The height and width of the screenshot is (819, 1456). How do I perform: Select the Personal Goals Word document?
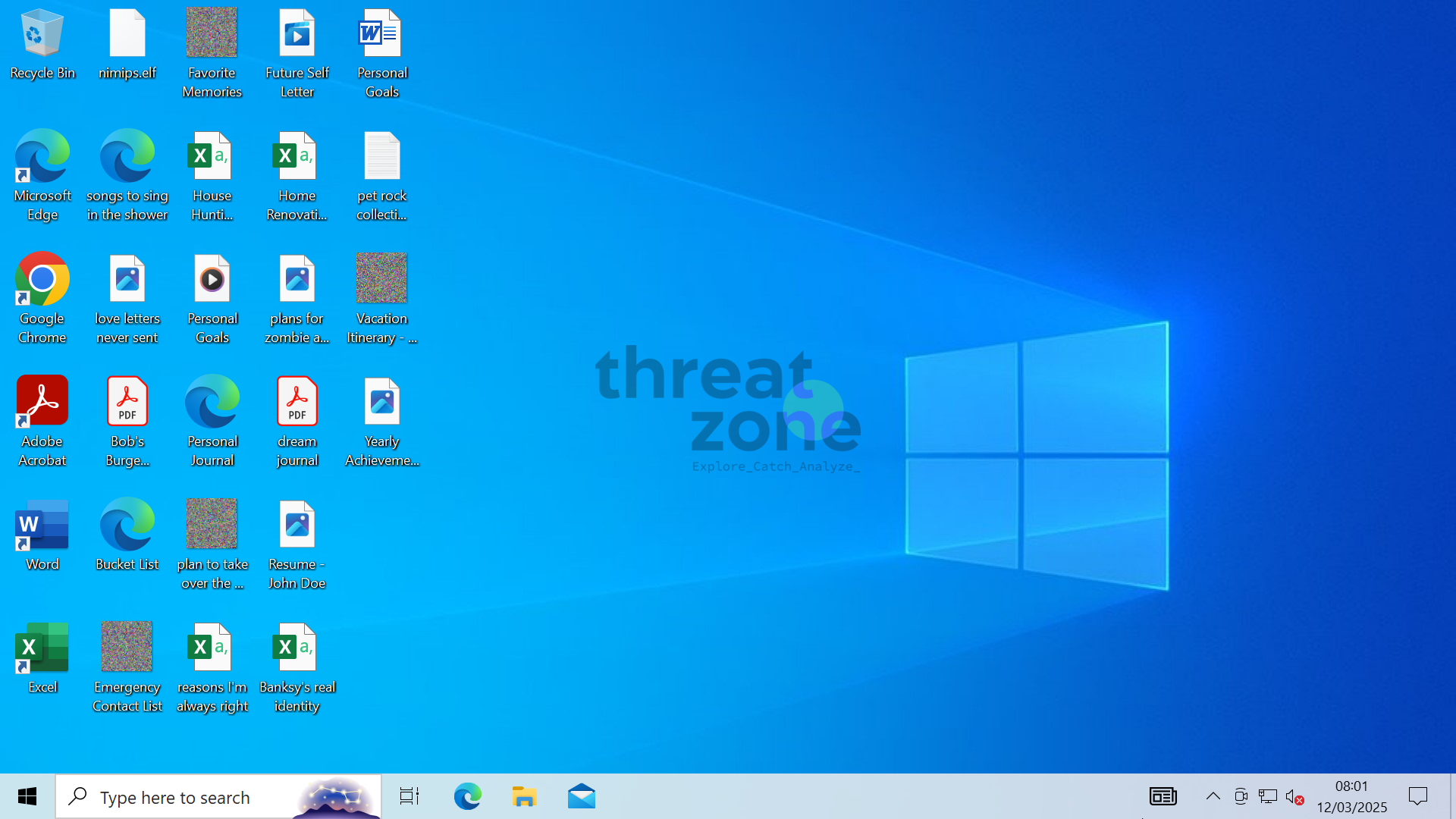tap(382, 55)
